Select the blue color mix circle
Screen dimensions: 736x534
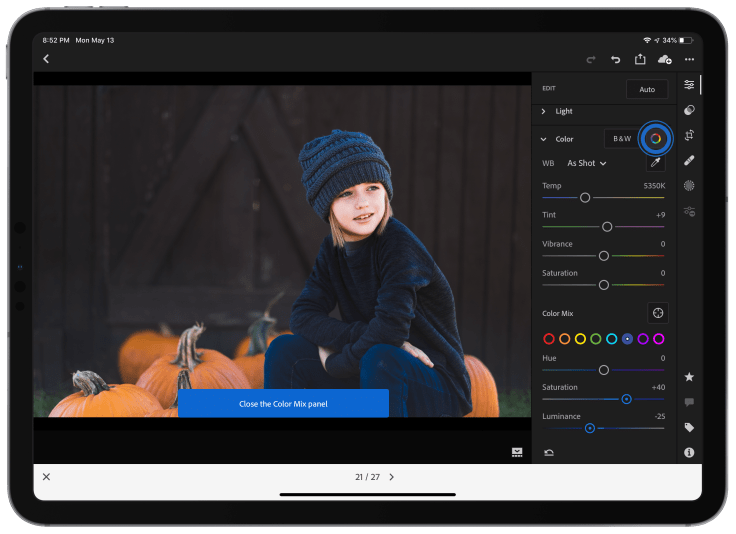(627, 339)
